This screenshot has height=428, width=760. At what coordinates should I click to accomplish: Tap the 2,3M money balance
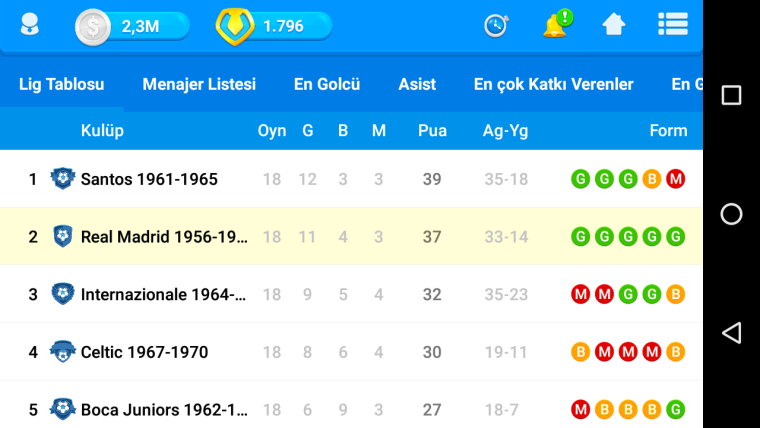[140, 26]
